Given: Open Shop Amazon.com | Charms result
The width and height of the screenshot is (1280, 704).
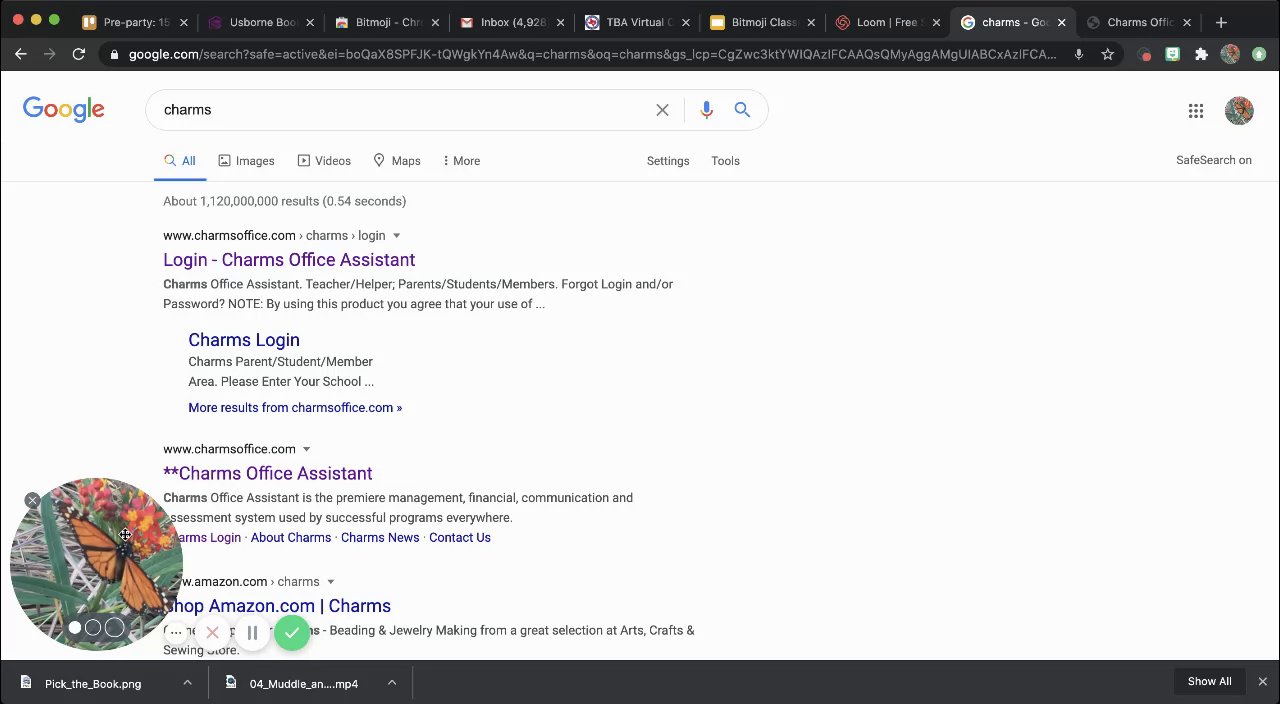Looking at the screenshot, I should click(x=277, y=606).
